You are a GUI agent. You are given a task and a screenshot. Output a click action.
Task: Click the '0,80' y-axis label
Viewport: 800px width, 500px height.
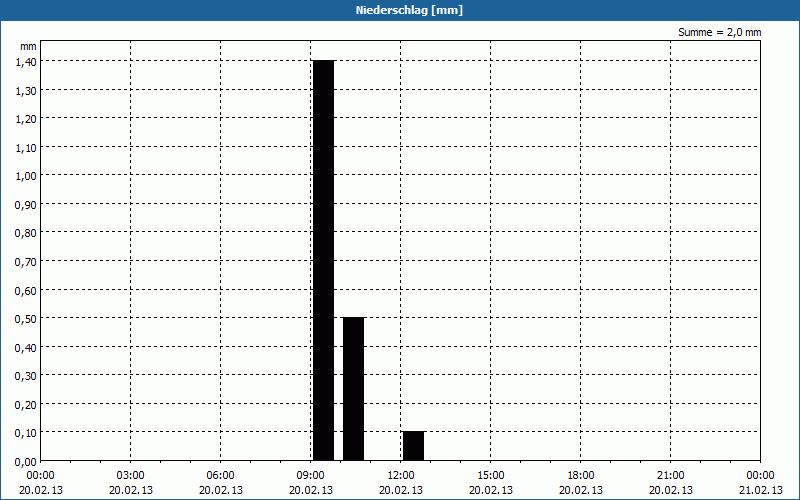[x=26, y=234]
